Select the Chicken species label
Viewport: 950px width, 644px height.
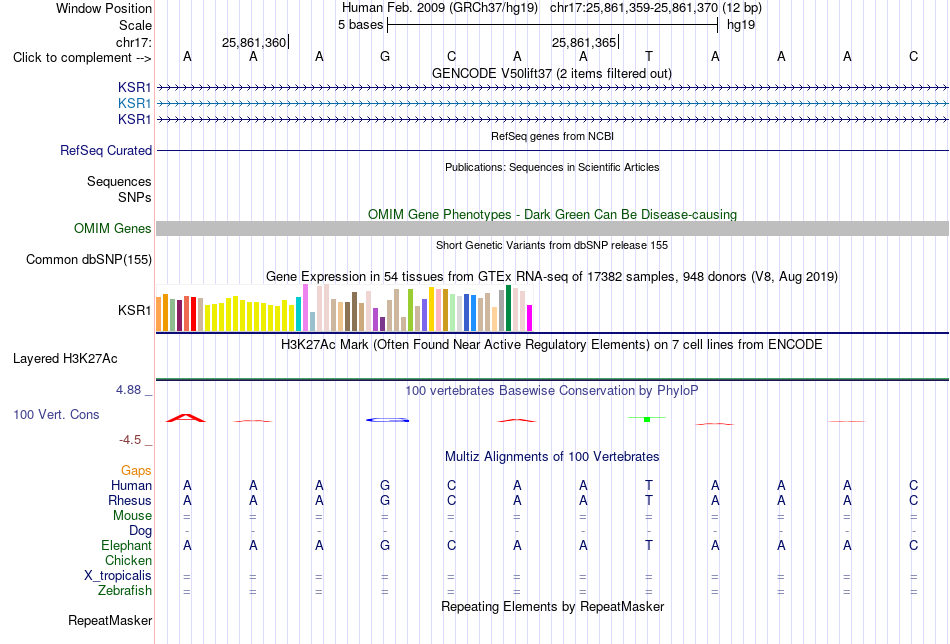tap(128, 560)
